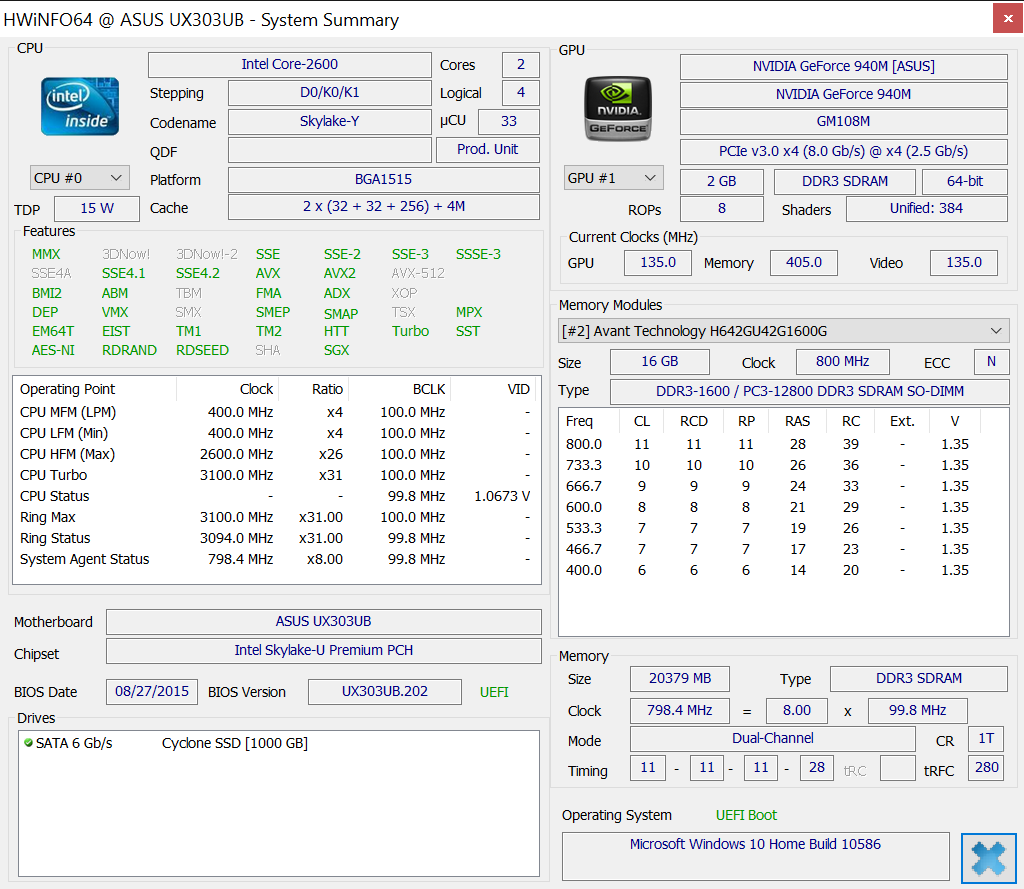
Task: Select the 800.0 frequency timing row
Action: point(783,444)
